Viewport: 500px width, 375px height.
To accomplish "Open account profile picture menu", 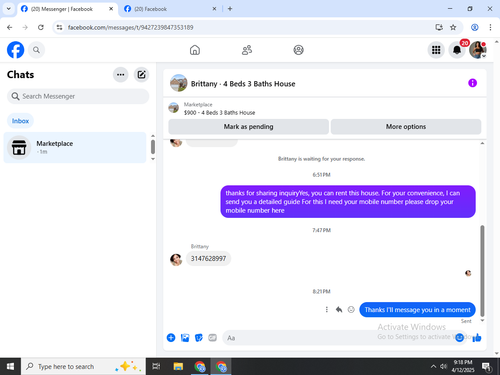I will [x=478, y=50].
